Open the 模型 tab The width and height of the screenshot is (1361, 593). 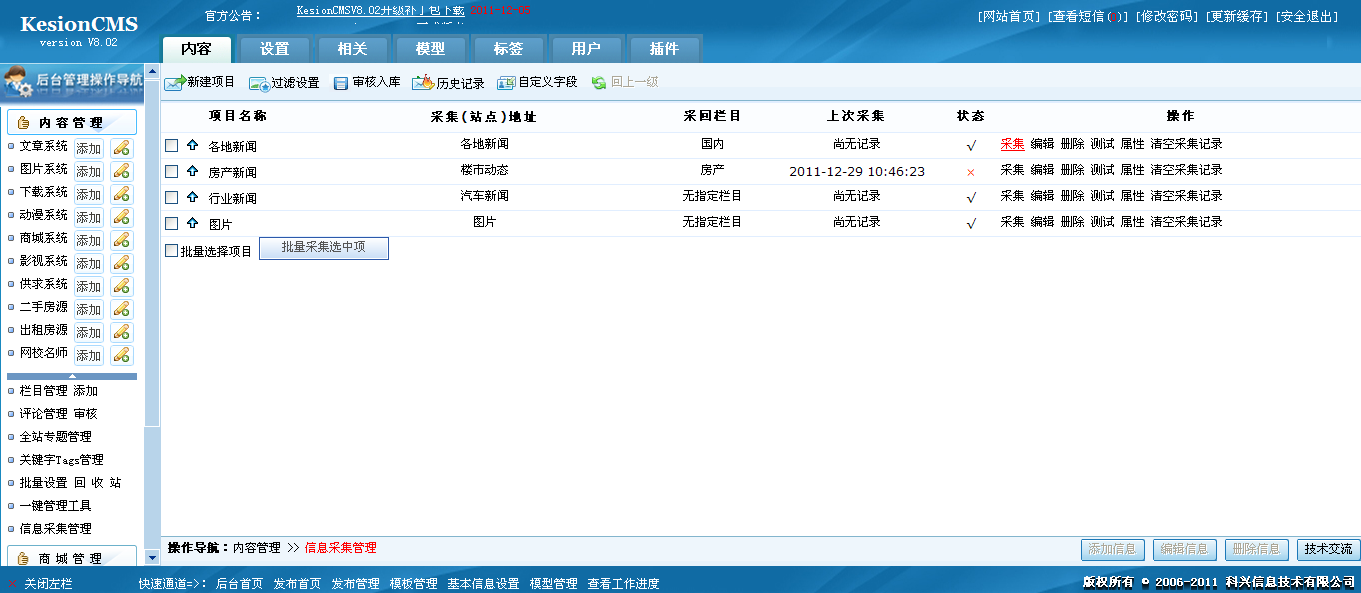[x=431, y=49]
